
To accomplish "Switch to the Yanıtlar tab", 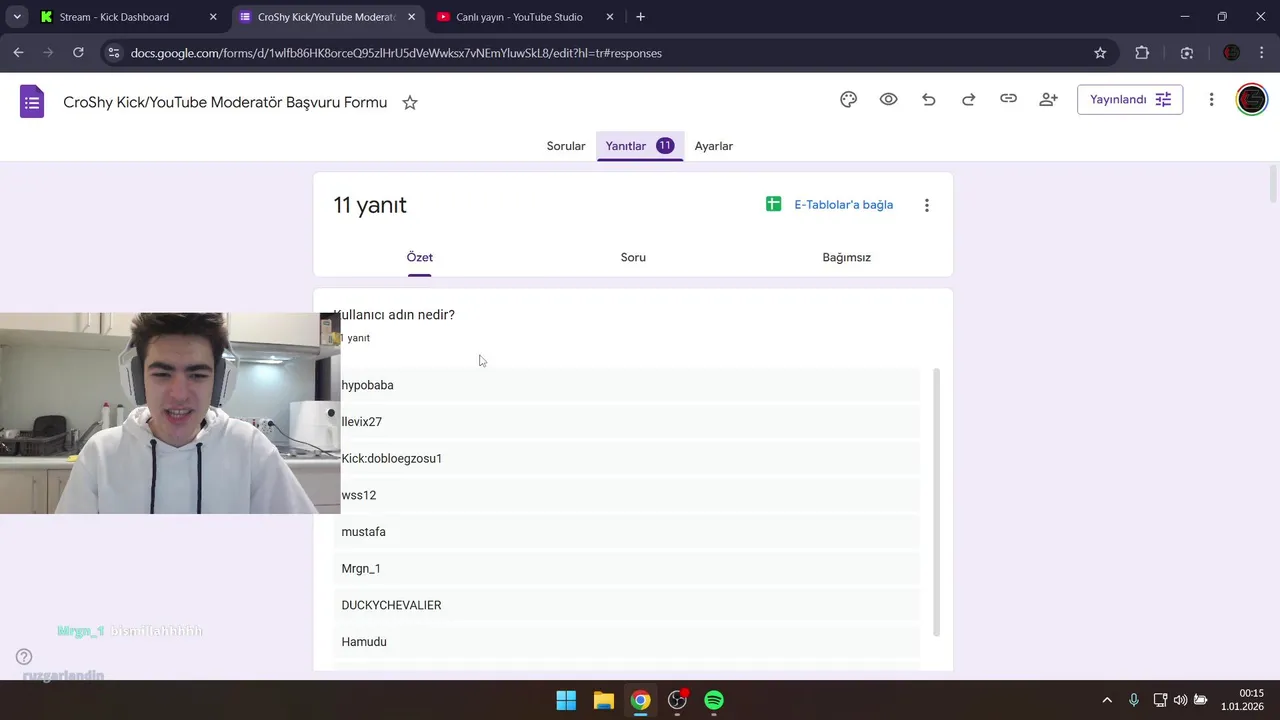I will click(640, 146).
